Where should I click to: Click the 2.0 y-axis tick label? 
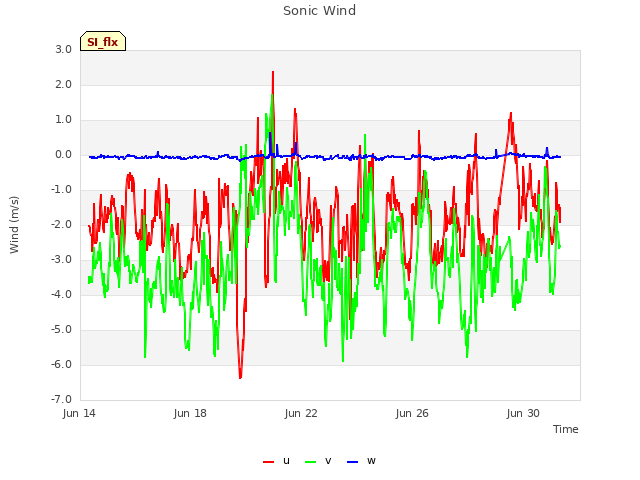[x=64, y=84]
